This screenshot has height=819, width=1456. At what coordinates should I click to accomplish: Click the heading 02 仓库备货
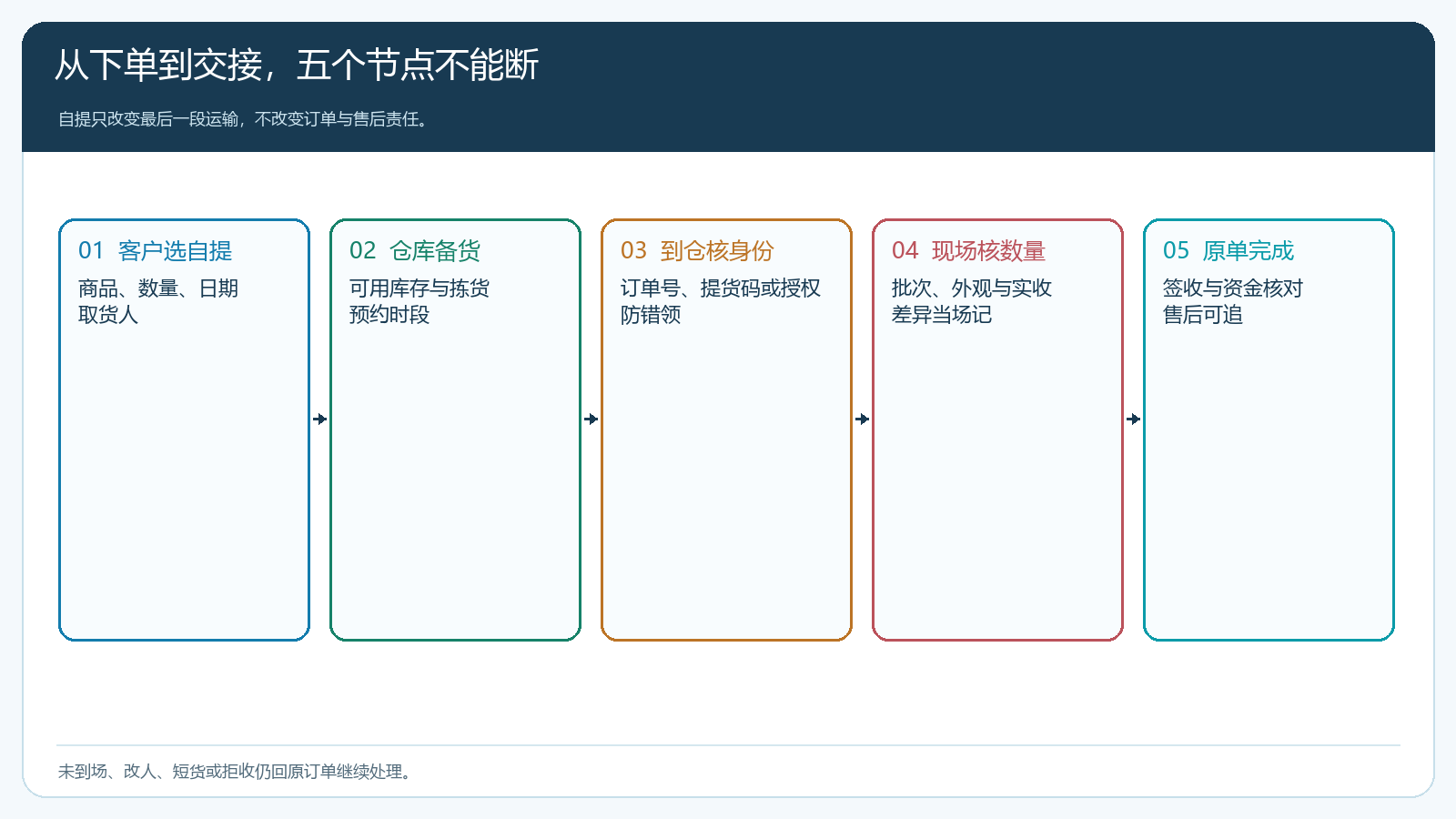click(415, 250)
